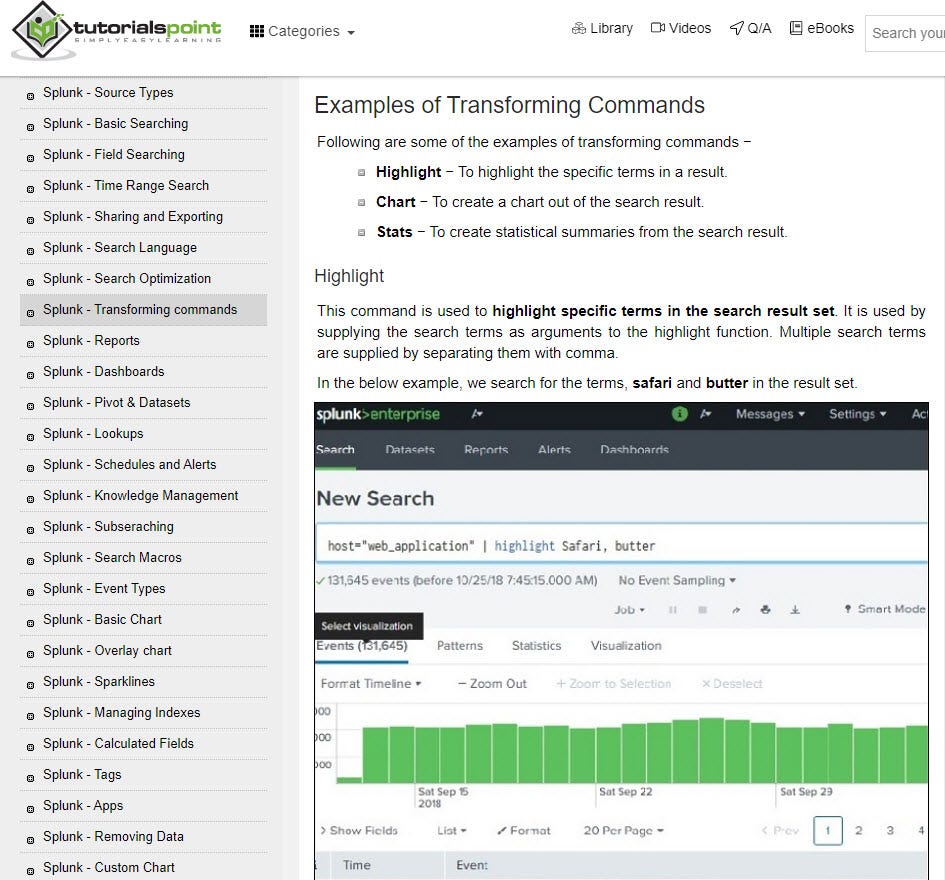Viewport: 945px width, 880px height.
Task: Open Splunk - Reports chapter
Action: [91, 341]
